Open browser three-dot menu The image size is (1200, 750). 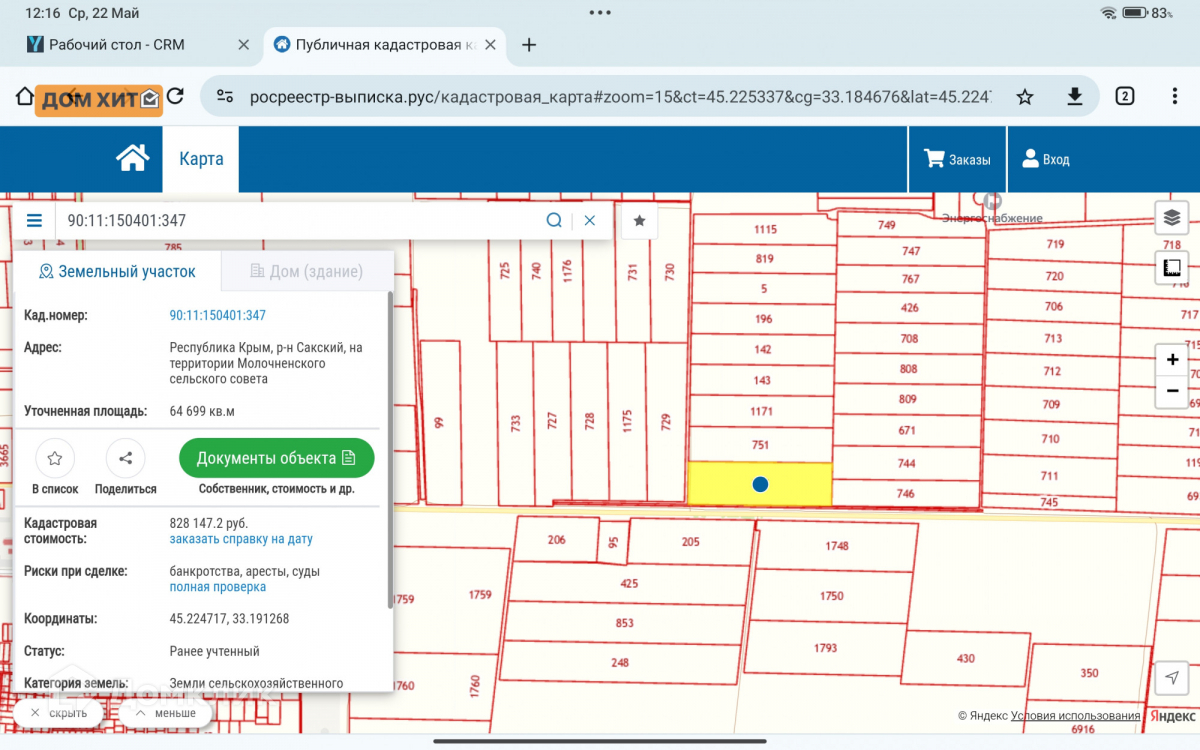[1175, 96]
